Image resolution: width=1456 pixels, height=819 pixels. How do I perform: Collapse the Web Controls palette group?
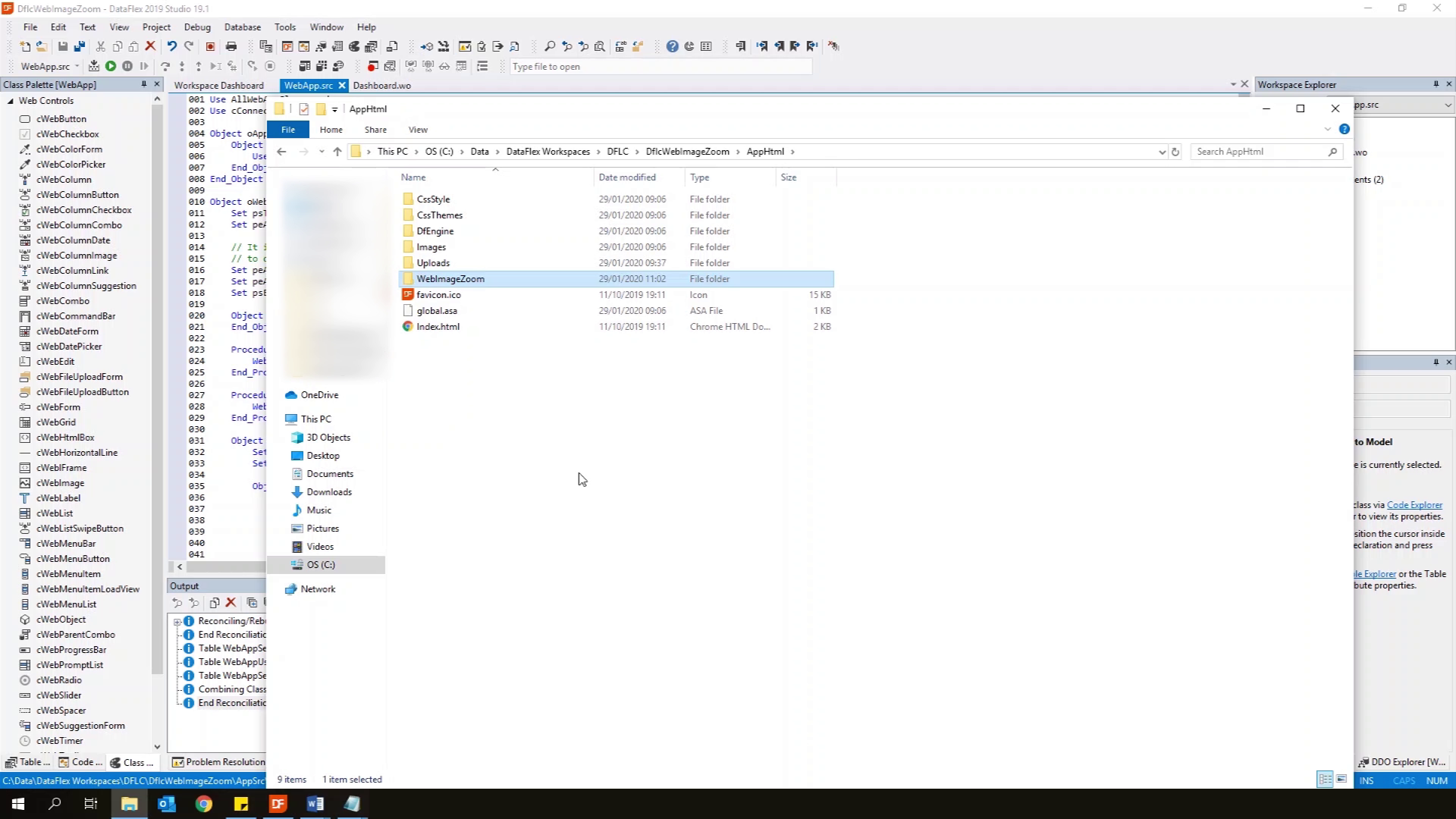pyautogui.click(x=11, y=101)
